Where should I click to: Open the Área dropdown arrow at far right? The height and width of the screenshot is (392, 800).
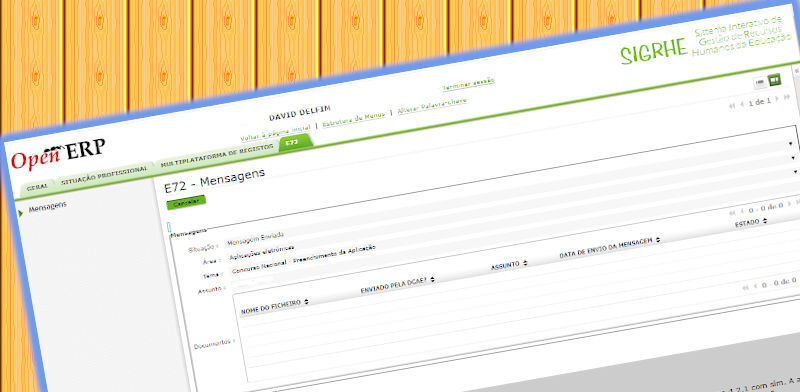[793, 158]
